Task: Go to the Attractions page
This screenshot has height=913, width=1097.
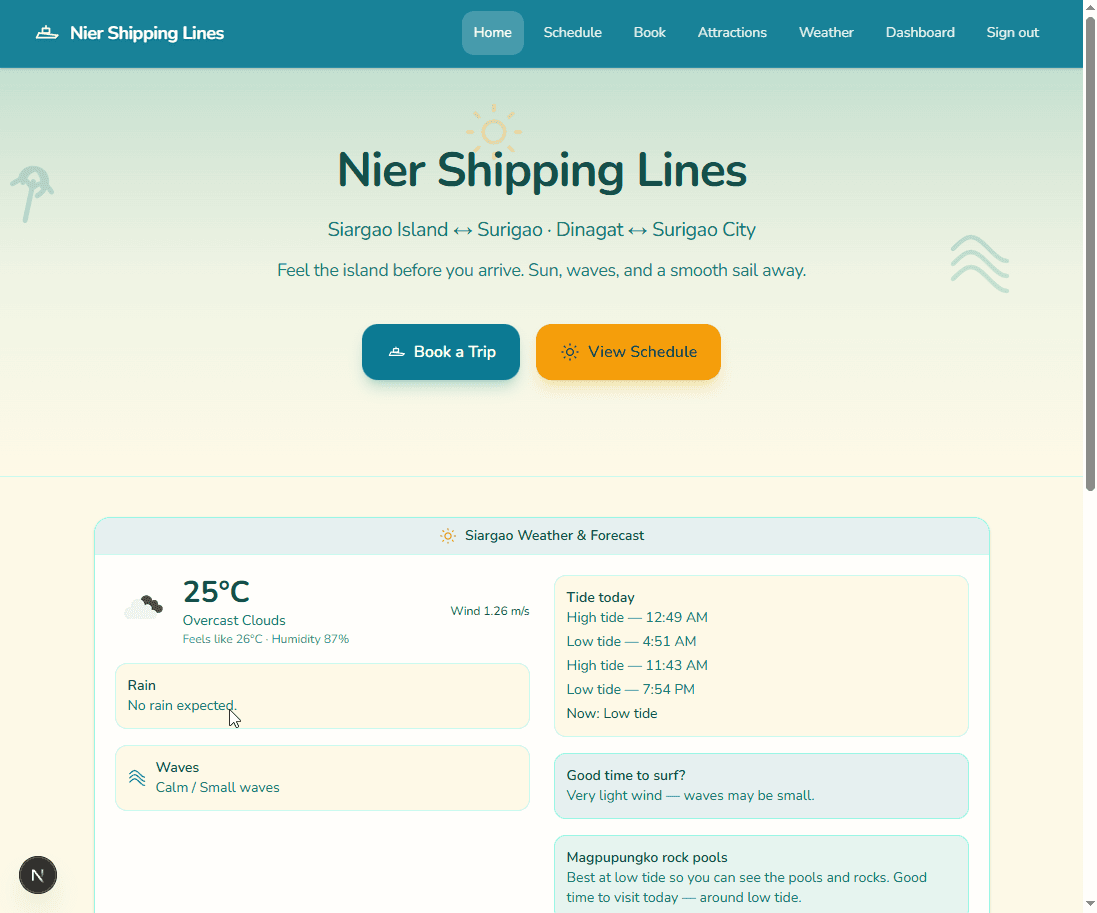Action: [x=732, y=33]
